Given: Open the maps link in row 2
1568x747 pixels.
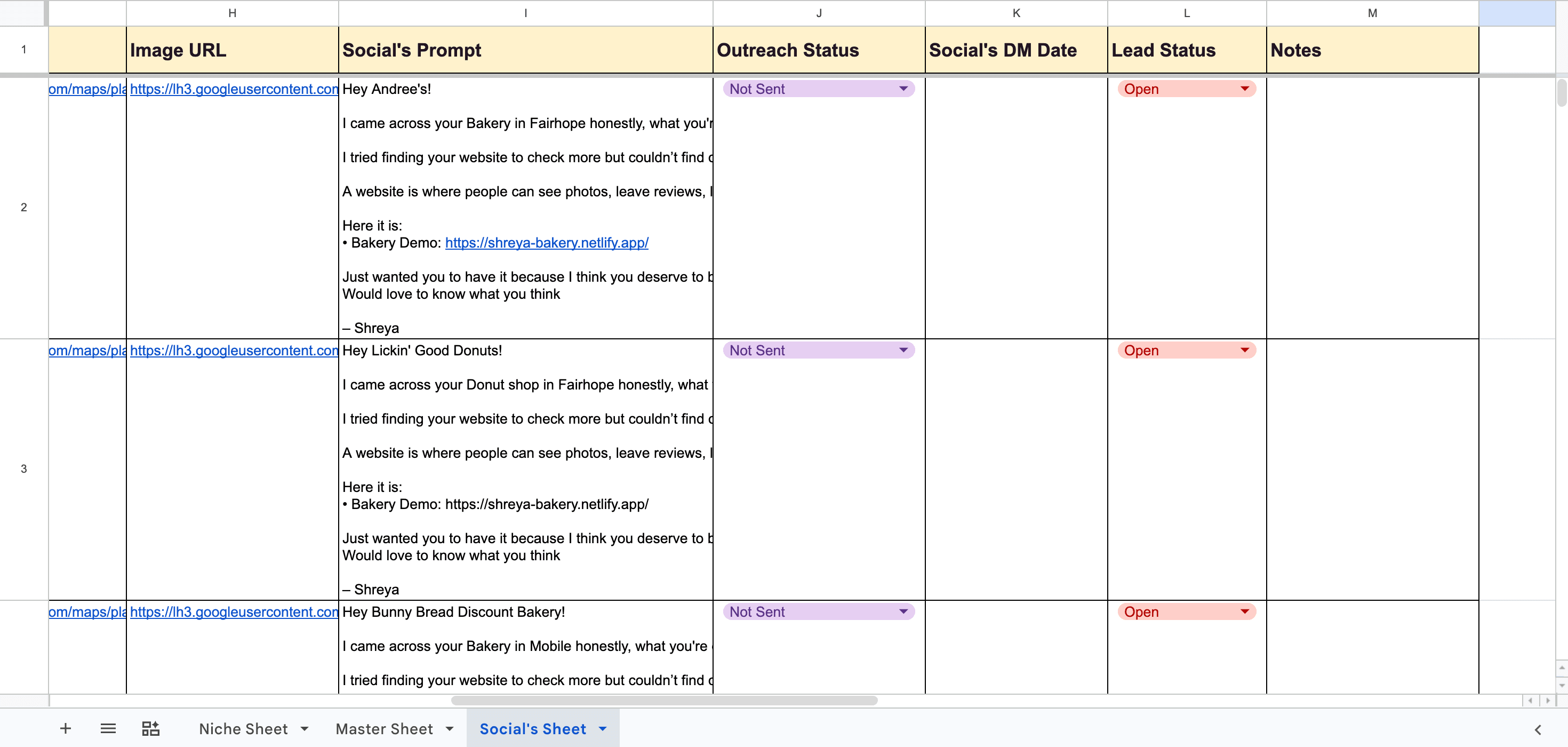Looking at the screenshot, I should 87,89.
